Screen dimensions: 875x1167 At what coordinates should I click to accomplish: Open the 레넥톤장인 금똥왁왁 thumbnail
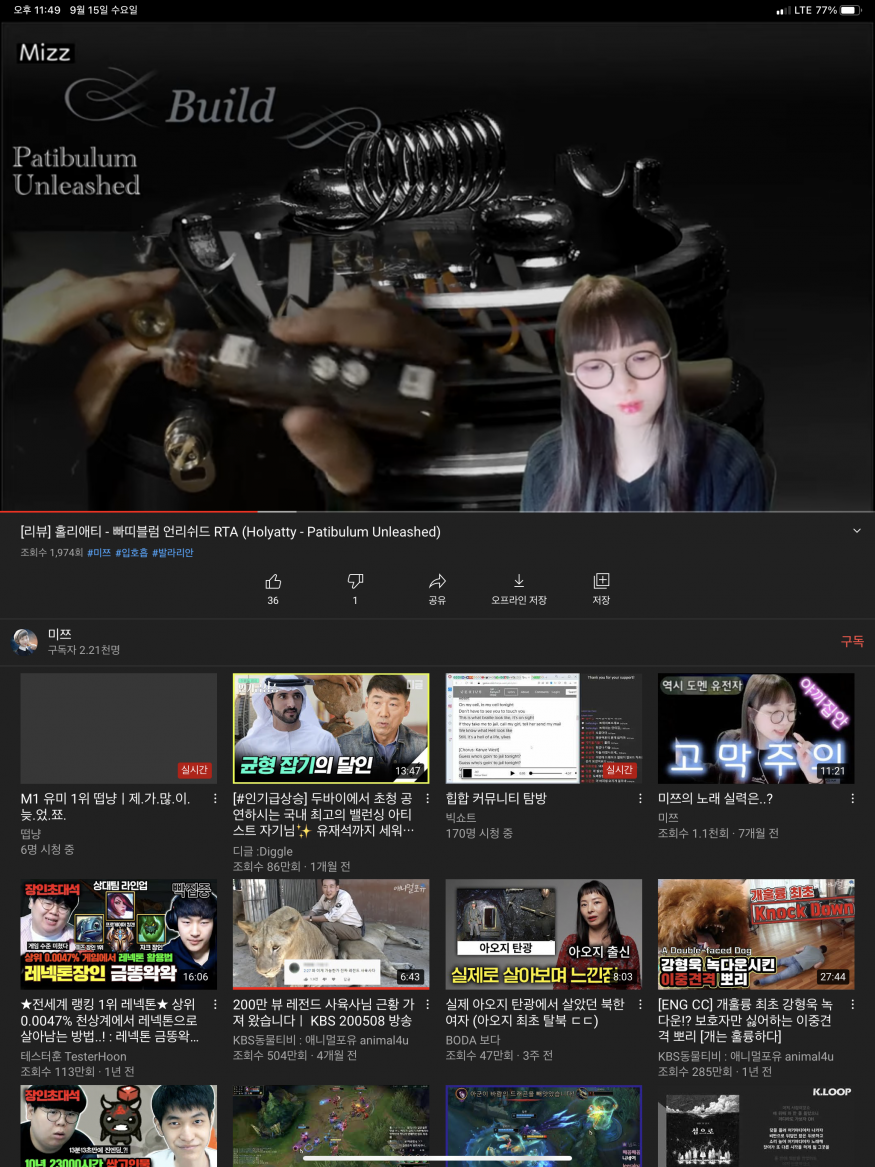[x=118, y=934]
